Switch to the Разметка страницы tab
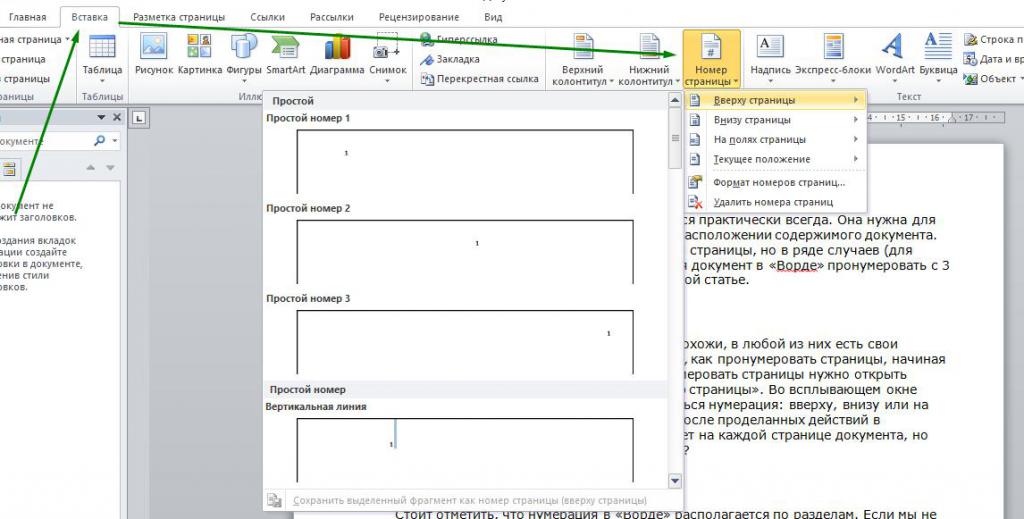The width and height of the screenshot is (1024, 519). [179, 17]
